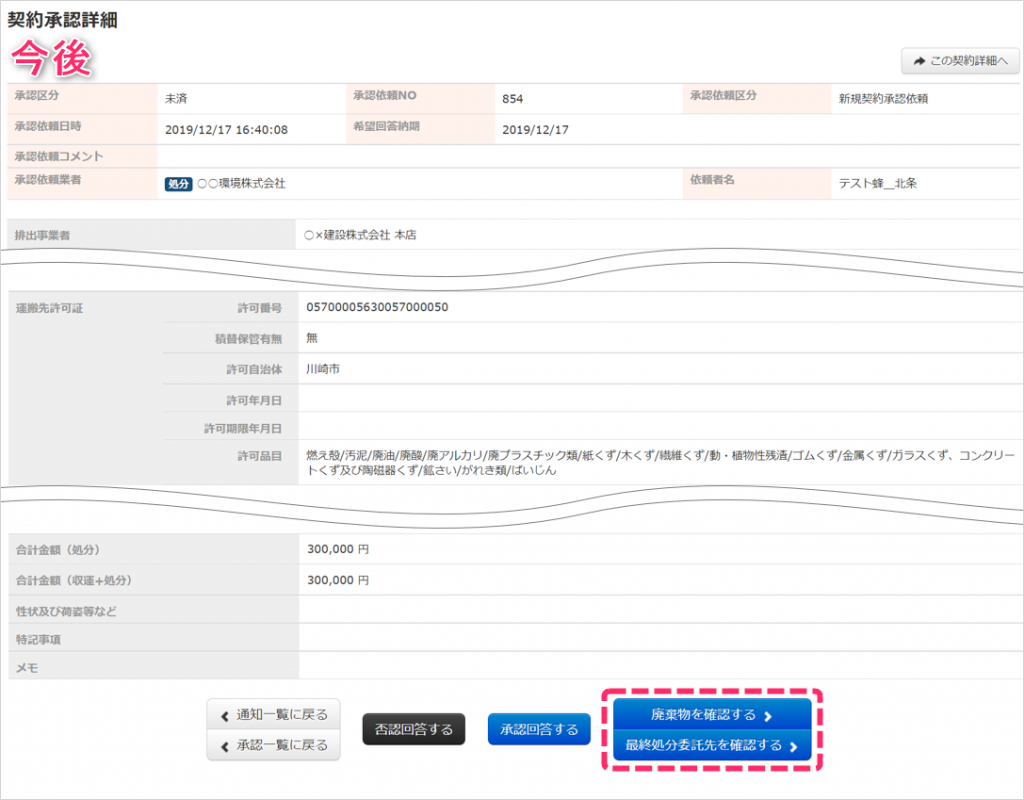Click the right chevron on 廃棄物を確認する
Screen dimensions: 1024x800
[x=768, y=716]
